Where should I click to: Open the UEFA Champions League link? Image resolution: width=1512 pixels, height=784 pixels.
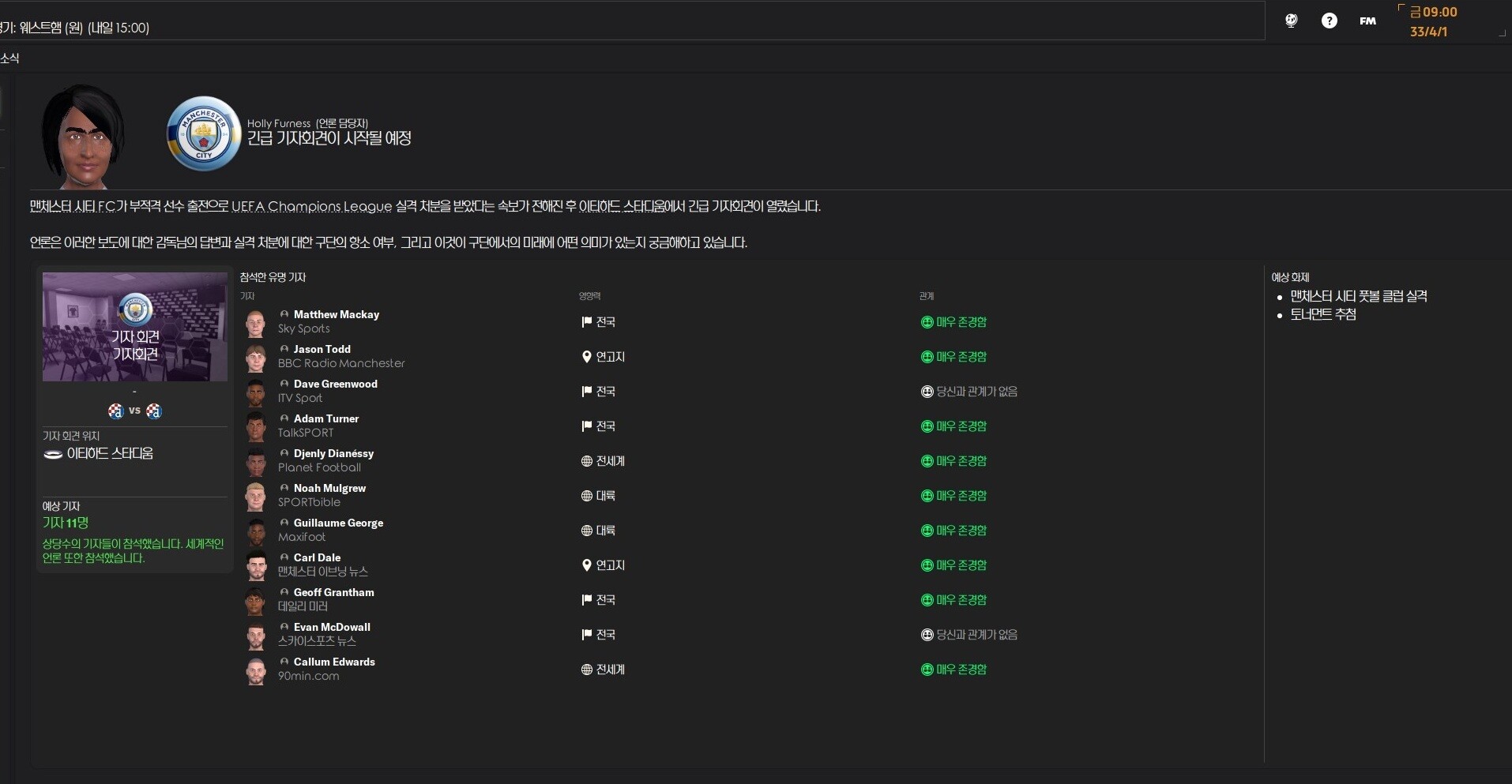(311, 207)
